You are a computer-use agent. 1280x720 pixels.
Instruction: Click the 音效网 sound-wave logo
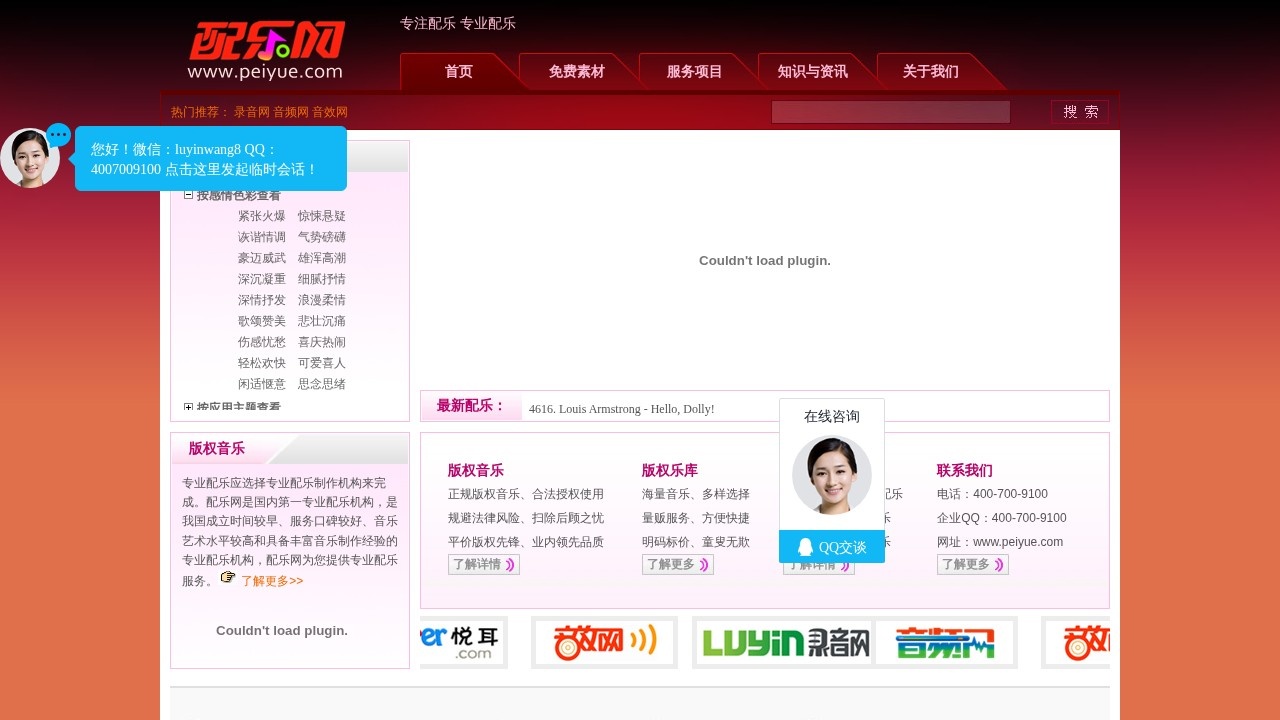[605, 643]
